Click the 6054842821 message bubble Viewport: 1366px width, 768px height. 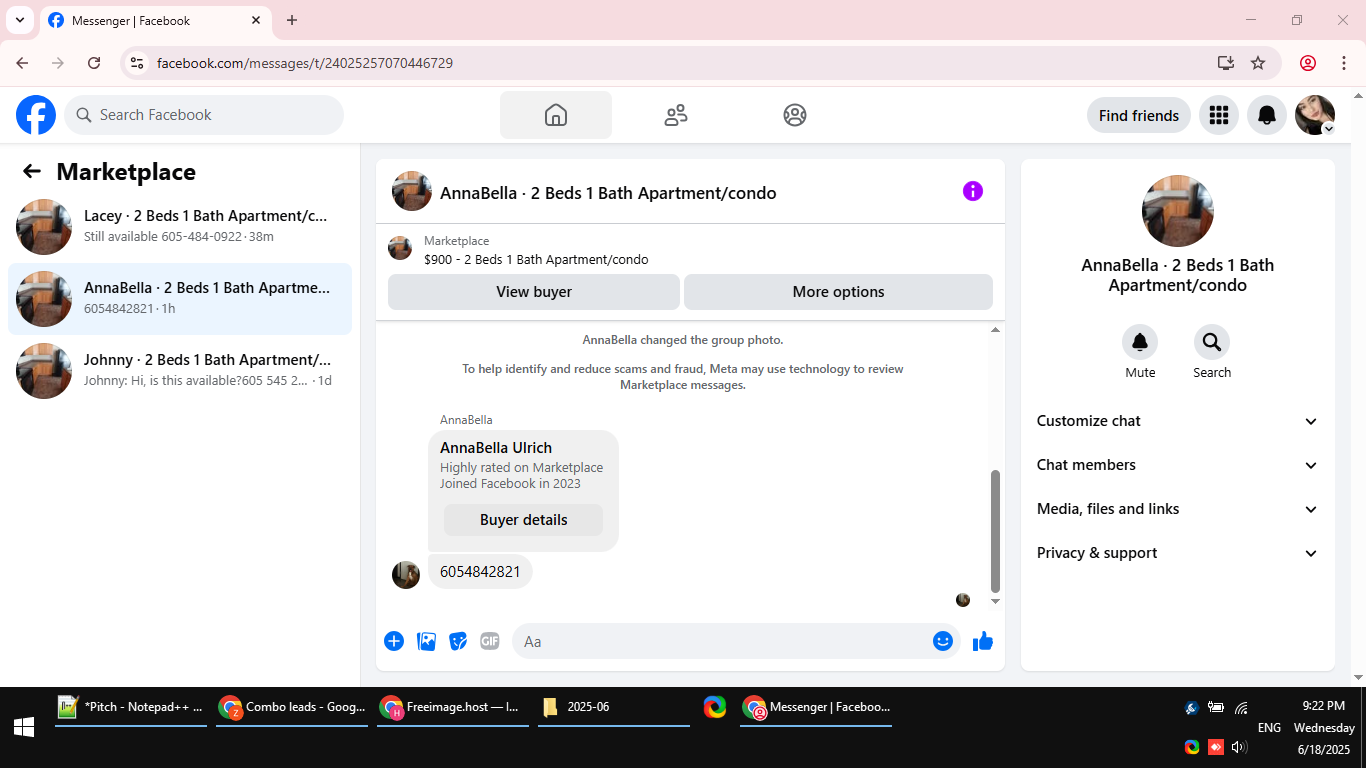click(480, 572)
